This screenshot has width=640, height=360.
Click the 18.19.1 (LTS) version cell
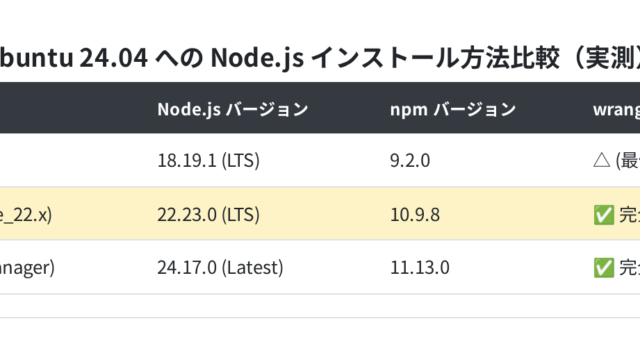[x=209, y=160]
